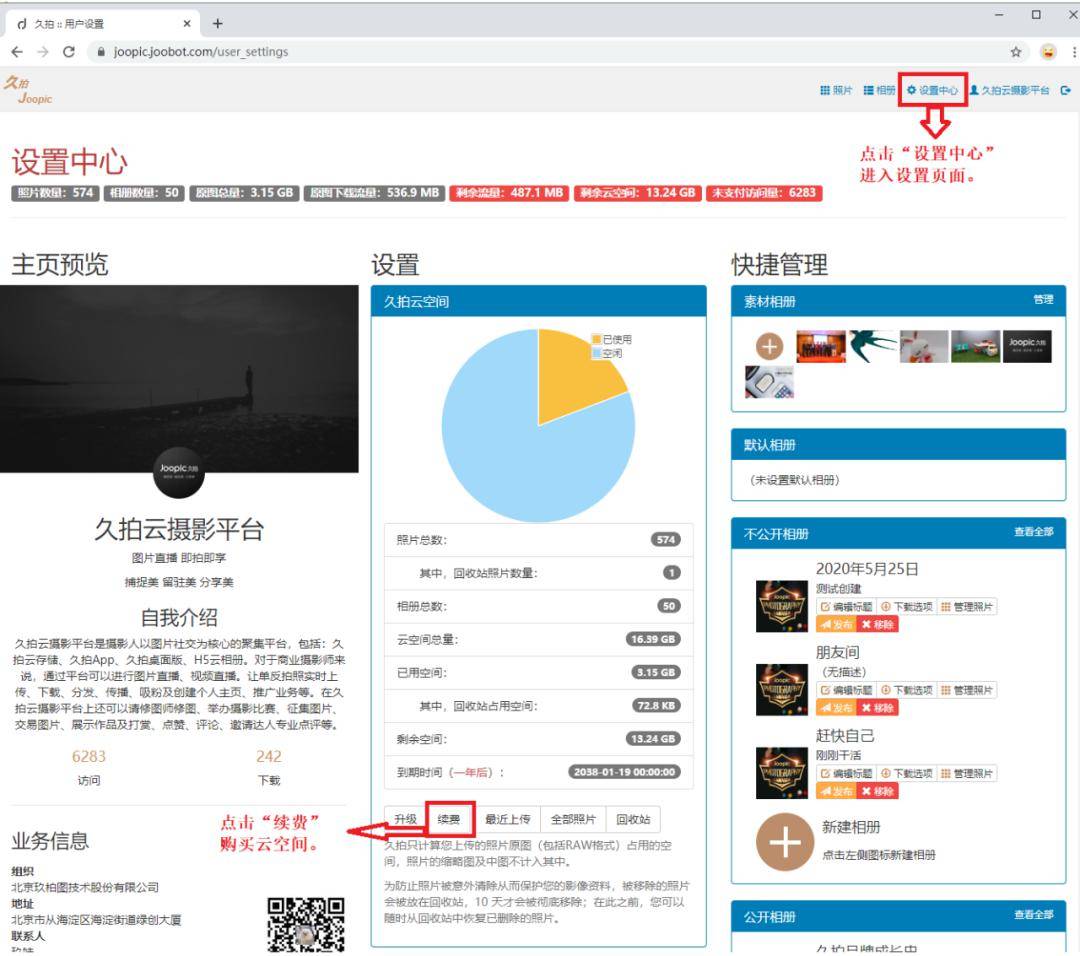Click the large 新建相册 plus icon
This screenshot has height=956, width=1080.
tap(785, 842)
